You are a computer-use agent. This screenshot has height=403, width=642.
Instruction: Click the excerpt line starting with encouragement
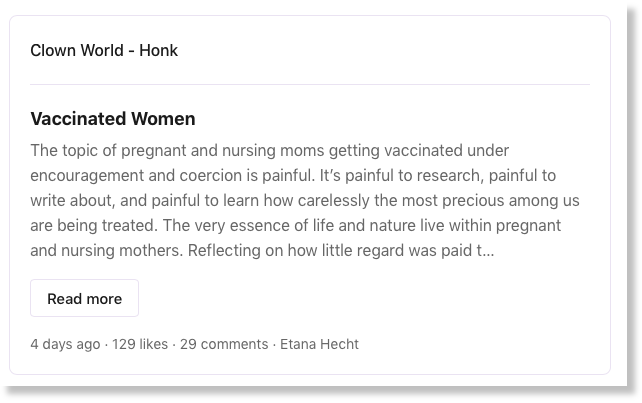click(x=293, y=175)
